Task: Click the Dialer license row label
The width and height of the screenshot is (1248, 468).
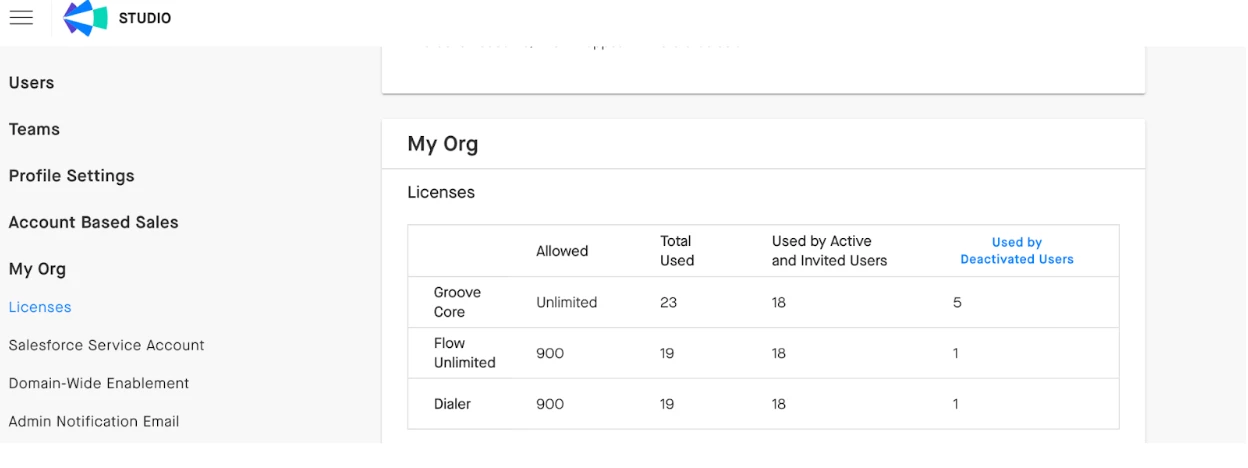Action: click(452, 404)
